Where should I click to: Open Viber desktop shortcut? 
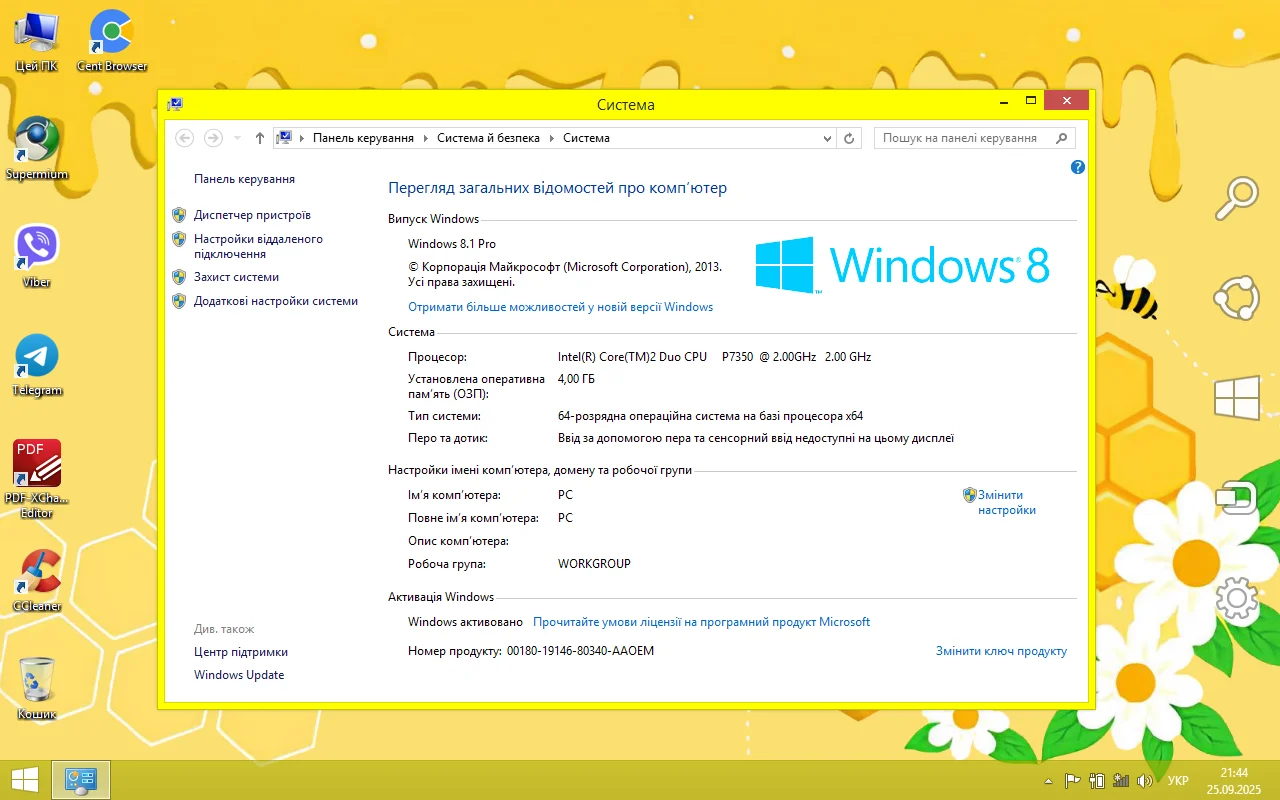37,248
